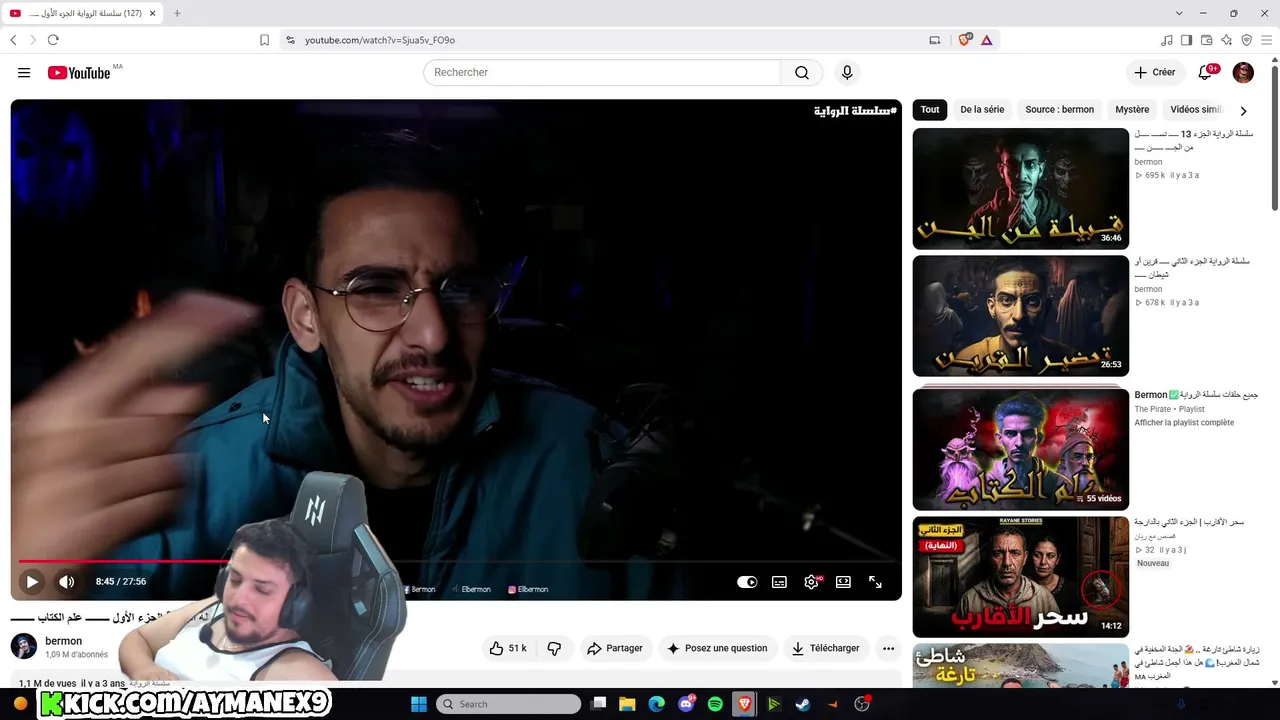Click Afficher la playlist complète

click(1184, 423)
